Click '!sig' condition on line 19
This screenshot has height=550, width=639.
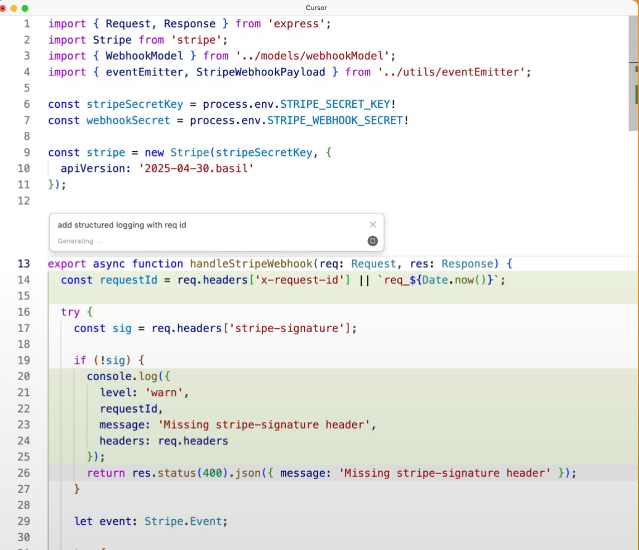pyautogui.click(x=112, y=361)
